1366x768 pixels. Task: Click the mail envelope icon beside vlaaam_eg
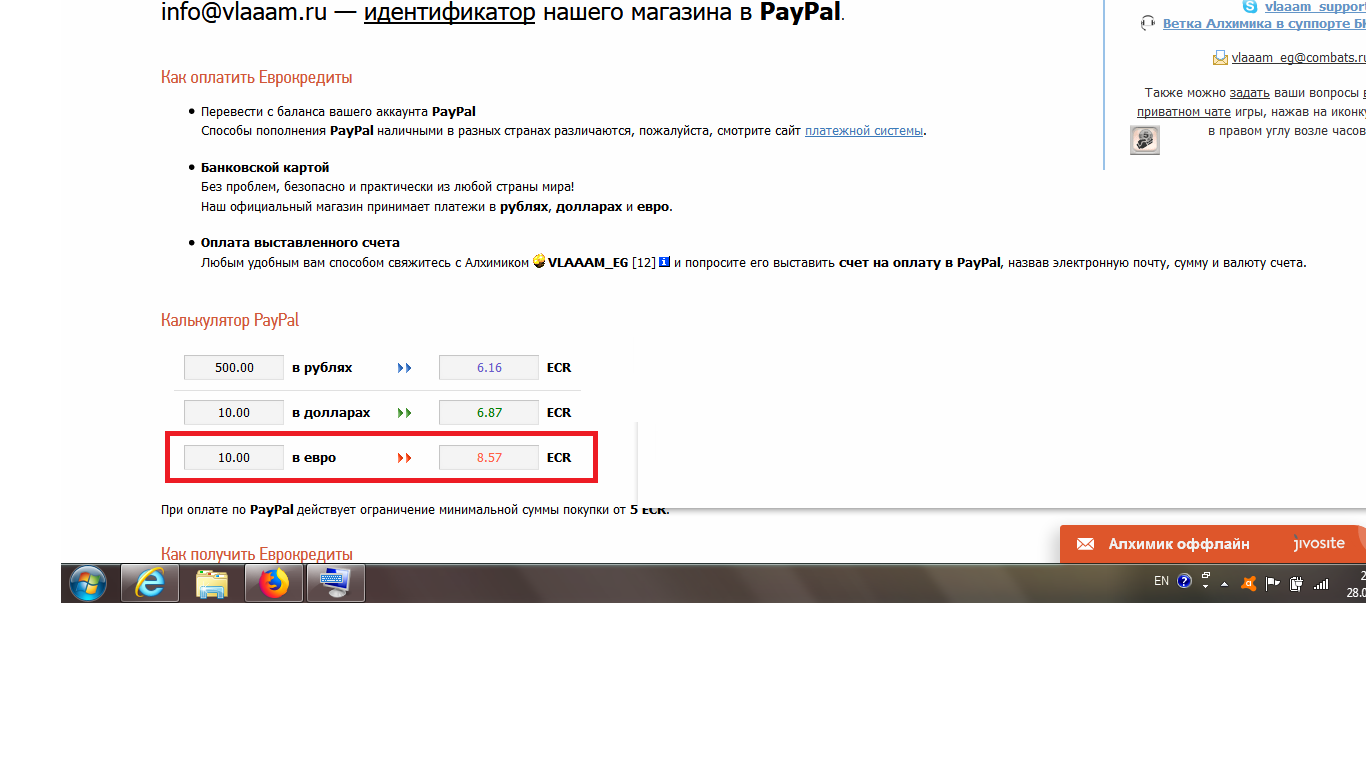click(1220, 58)
